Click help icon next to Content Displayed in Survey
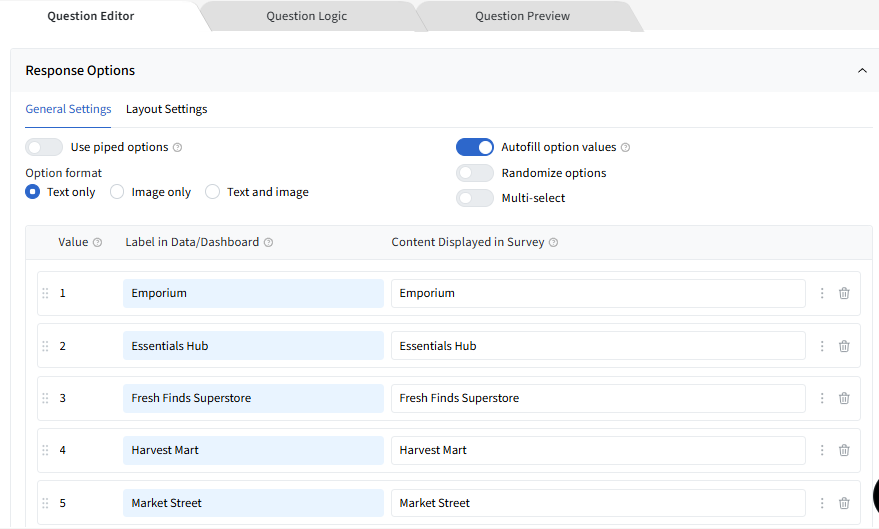This screenshot has height=529, width=879. (x=553, y=242)
